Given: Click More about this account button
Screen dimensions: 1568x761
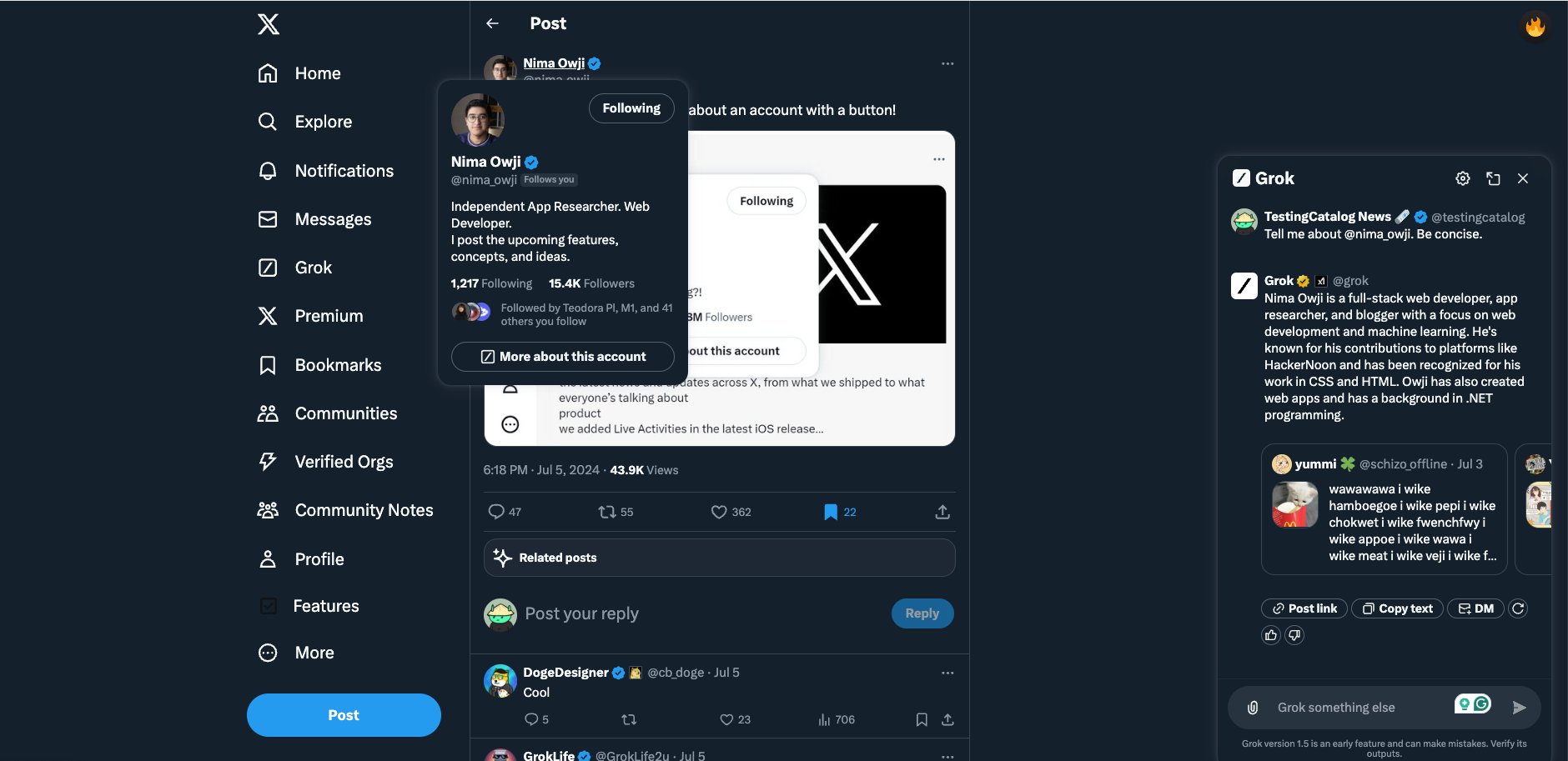Looking at the screenshot, I should click(563, 357).
